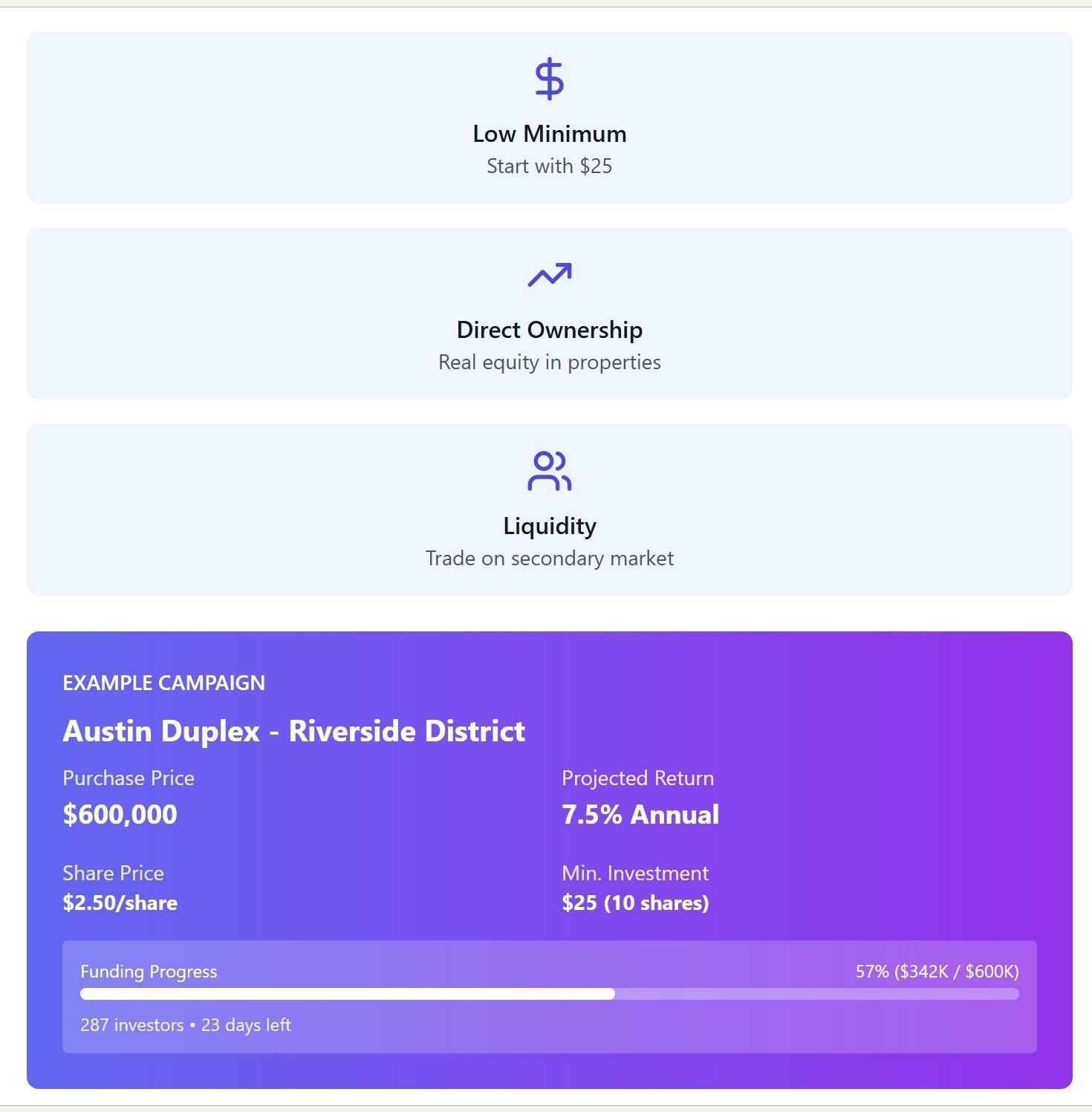Click the trending-up arrow icon
The image size is (1092, 1112).
coord(550,275)
